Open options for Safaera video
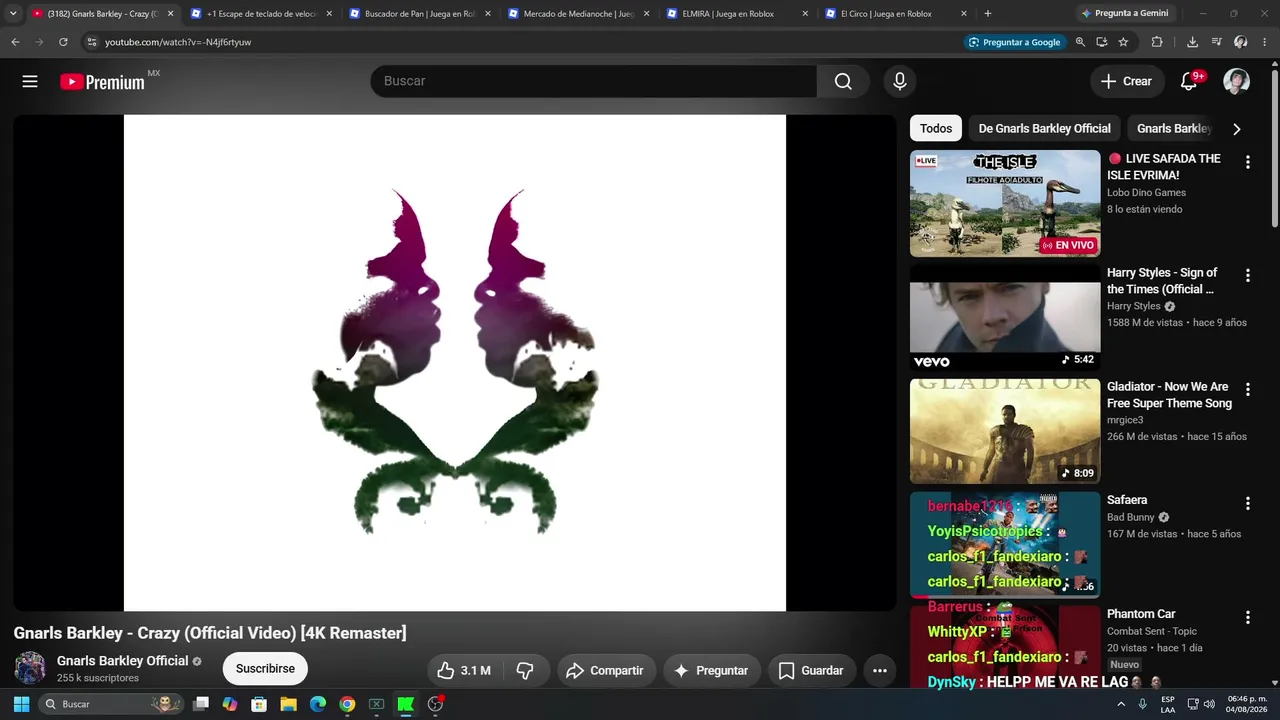 click(1247, 504)
